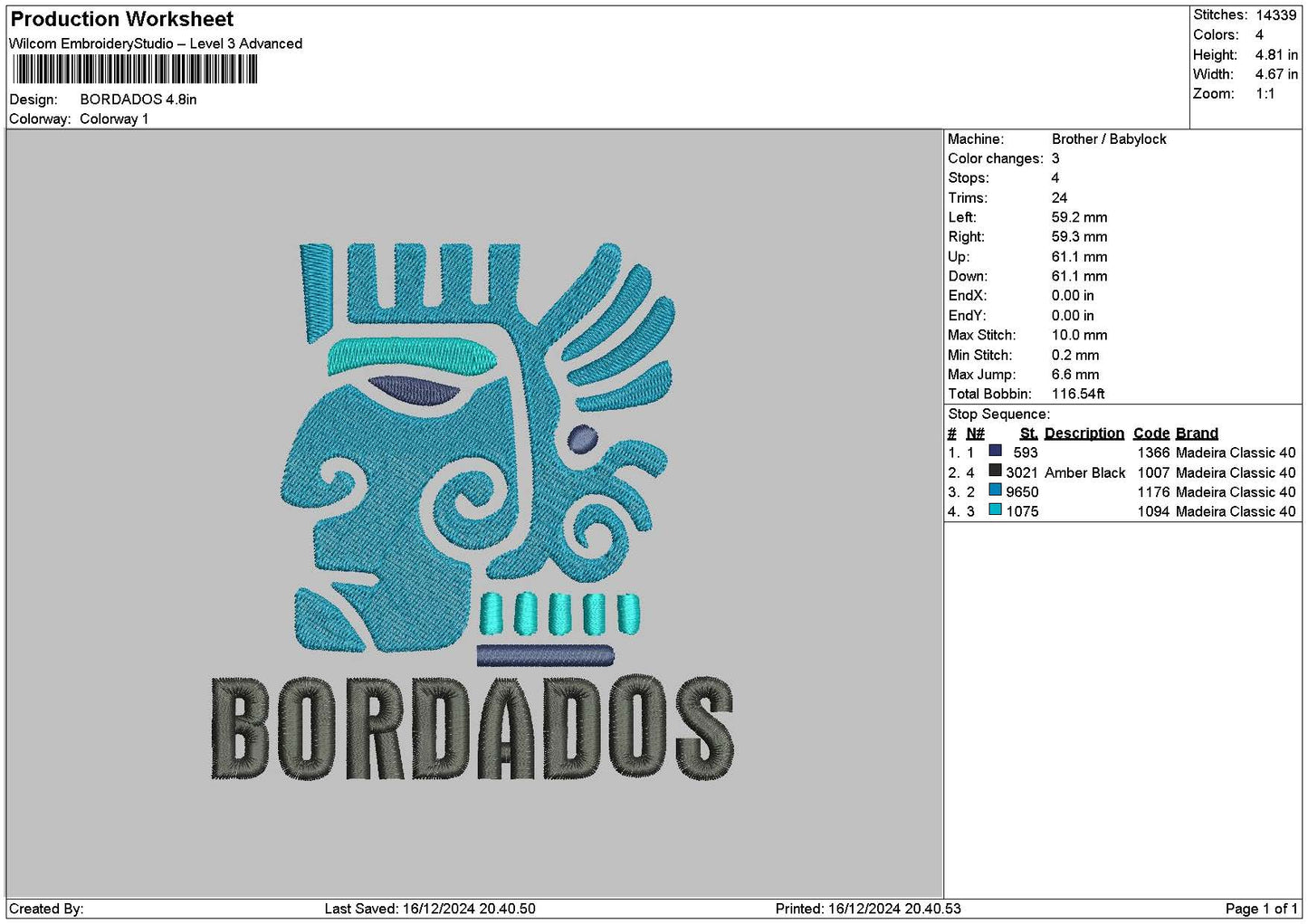The width and height of the screenshot is (1308, 924).
Task: Click the Min Stitch value '0.2 mm'
Action: [1075, 356]
